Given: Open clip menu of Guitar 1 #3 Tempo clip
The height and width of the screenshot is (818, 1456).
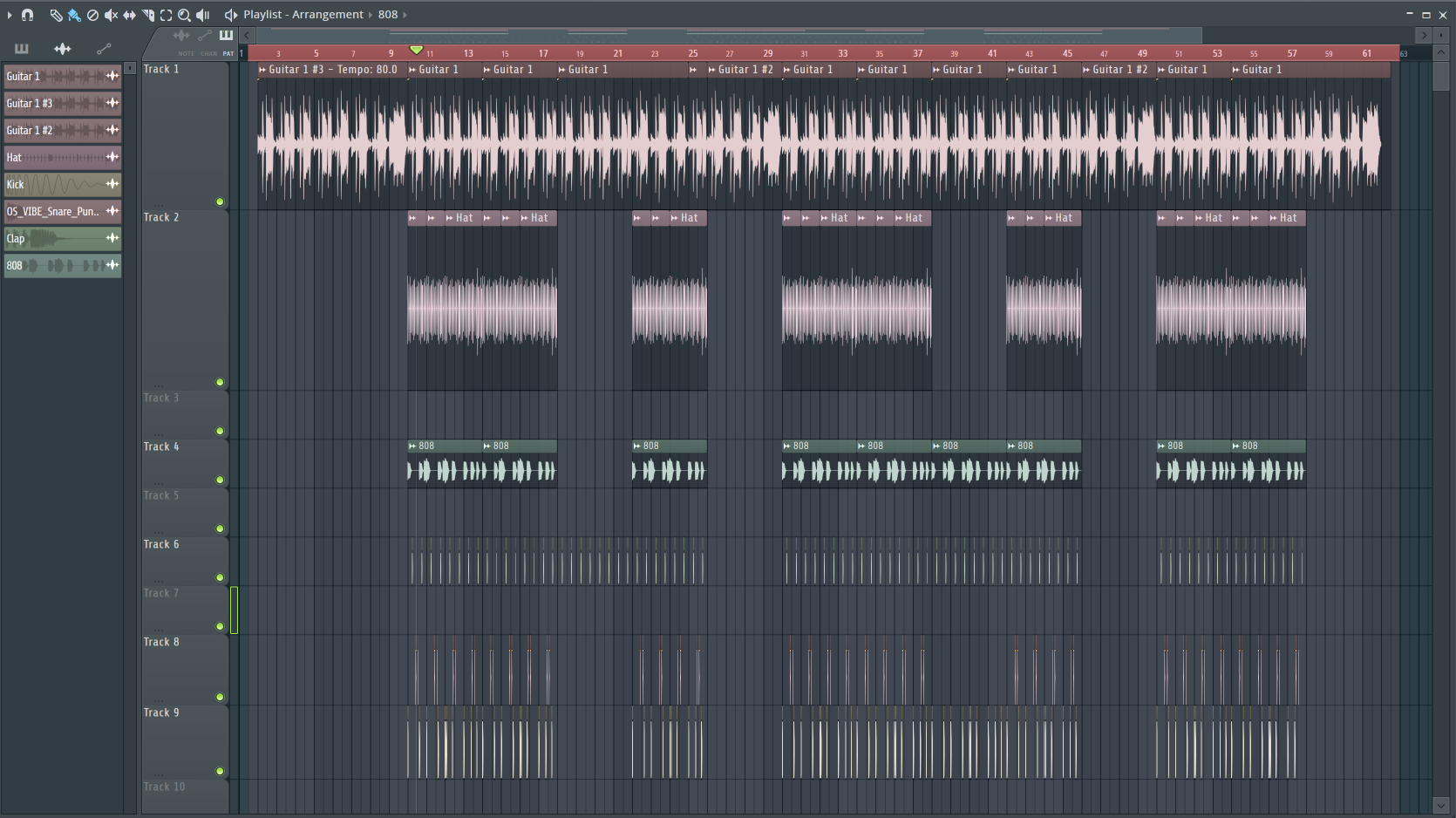Looking at the screenshot, I should (262, 70).
